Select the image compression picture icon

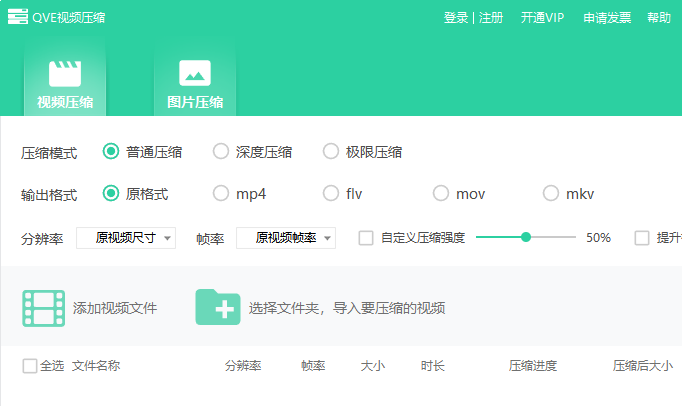click(194, 72)
